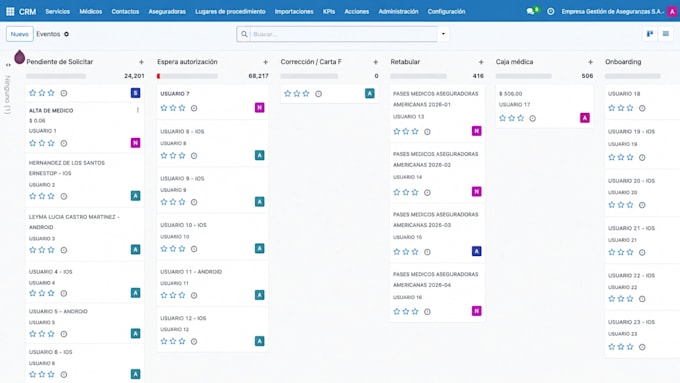Viewport: 680px width, 383px height.
Task: Open activity clock on USUARIO 17 card
Action: pyautogui.click(x=533, y=118)
